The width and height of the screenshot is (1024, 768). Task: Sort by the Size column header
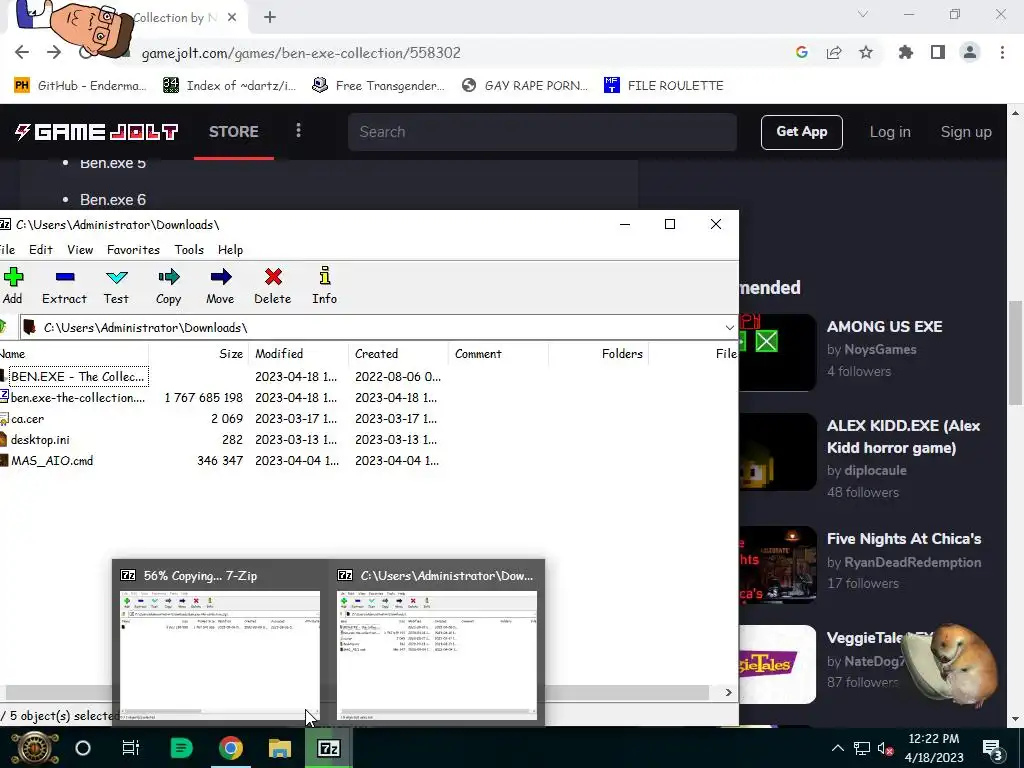199,353
